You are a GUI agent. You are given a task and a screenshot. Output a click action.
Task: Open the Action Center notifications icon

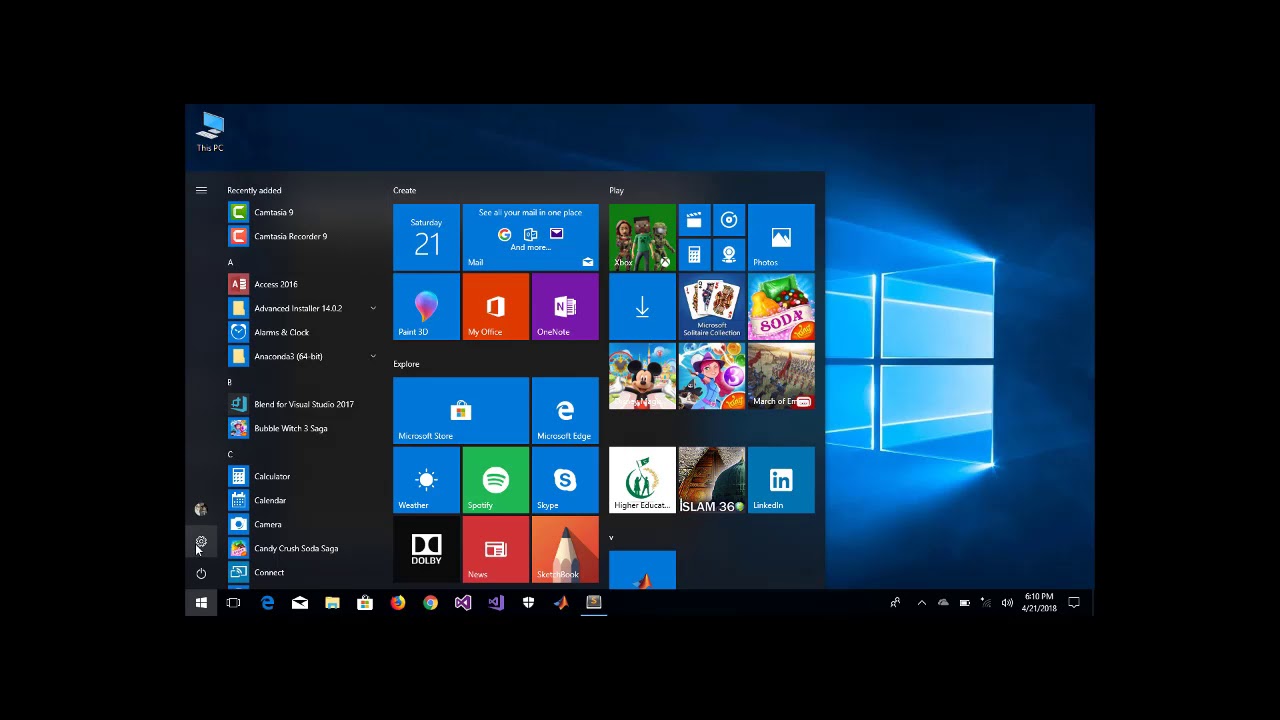click(1074, 603)
